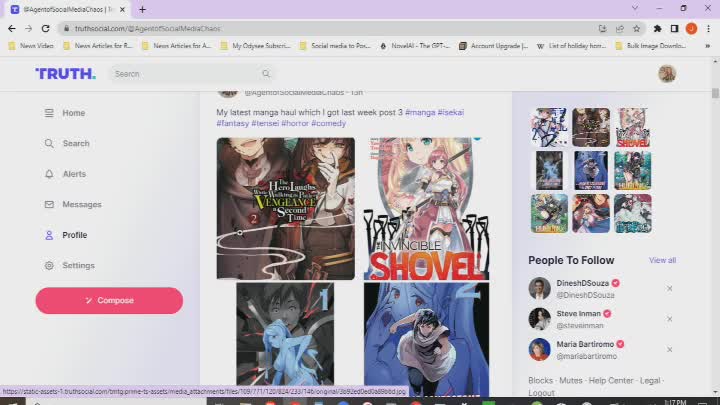
Task: Open the Invincible Shovel manga image
Action: (426, 208)
